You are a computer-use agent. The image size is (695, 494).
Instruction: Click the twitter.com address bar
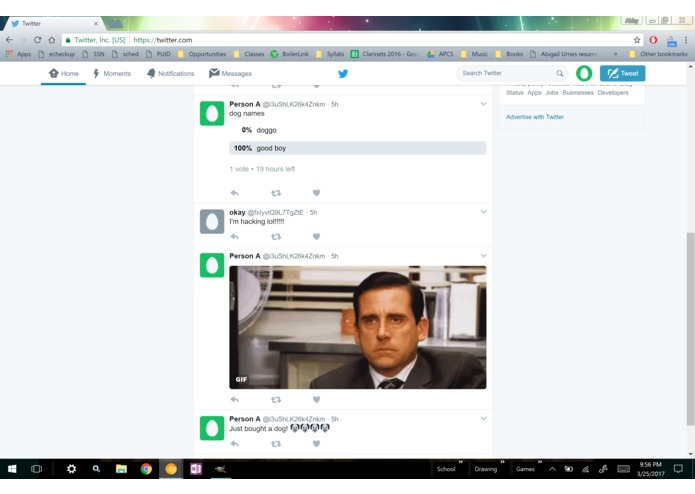(352, 40)
